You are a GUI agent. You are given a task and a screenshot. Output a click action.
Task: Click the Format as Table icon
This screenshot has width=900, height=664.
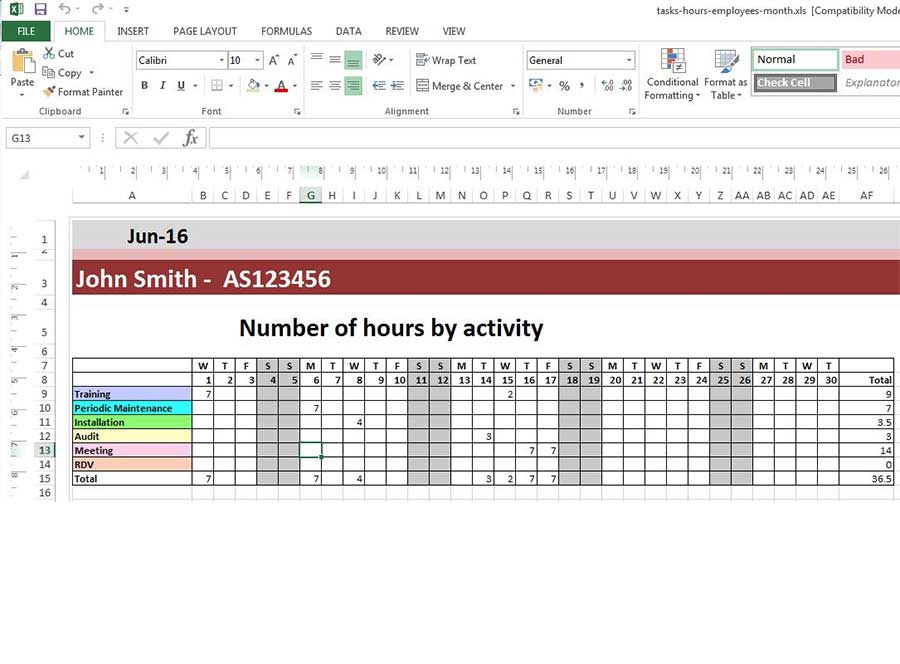coord(725,74)
